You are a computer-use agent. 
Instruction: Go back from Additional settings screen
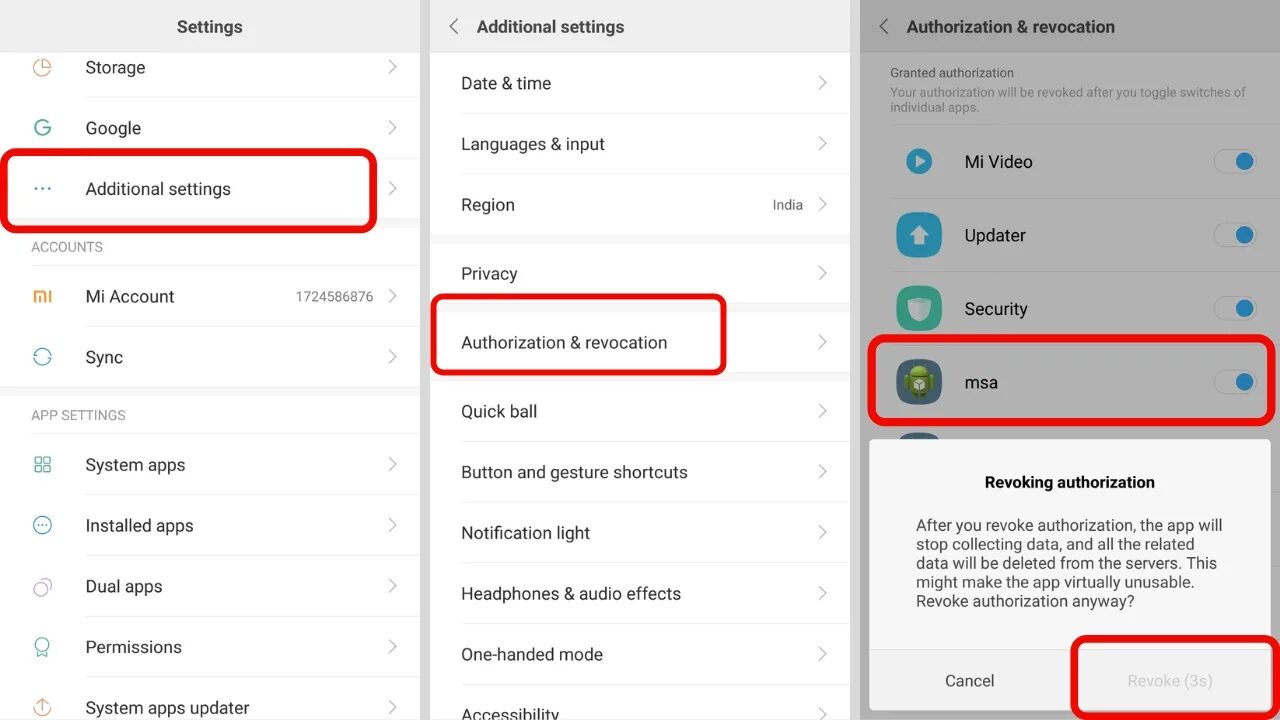[454, 27]
